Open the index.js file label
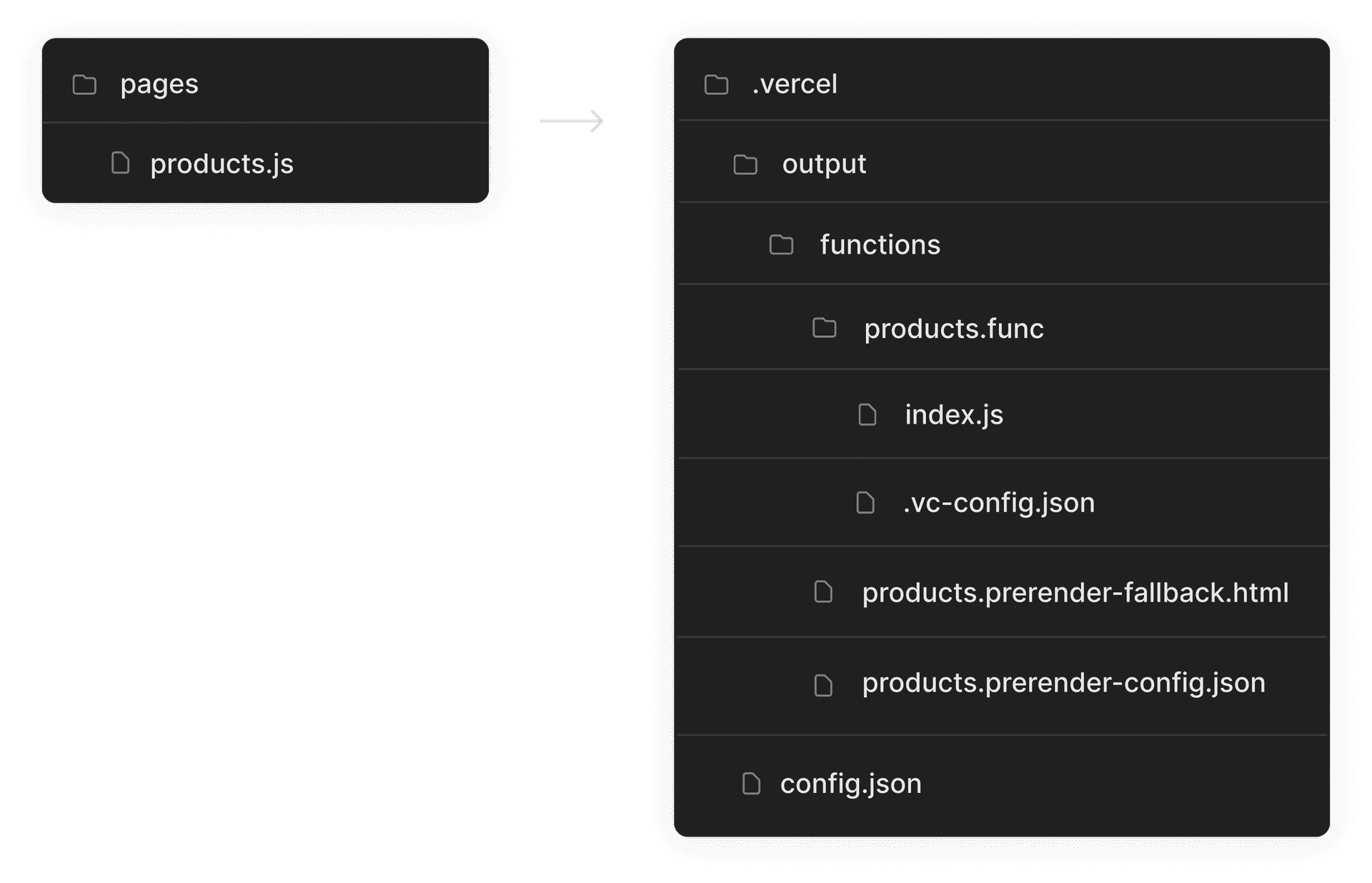The height and width of the screenshot is (883, 1372). click(x=954, y=415)
